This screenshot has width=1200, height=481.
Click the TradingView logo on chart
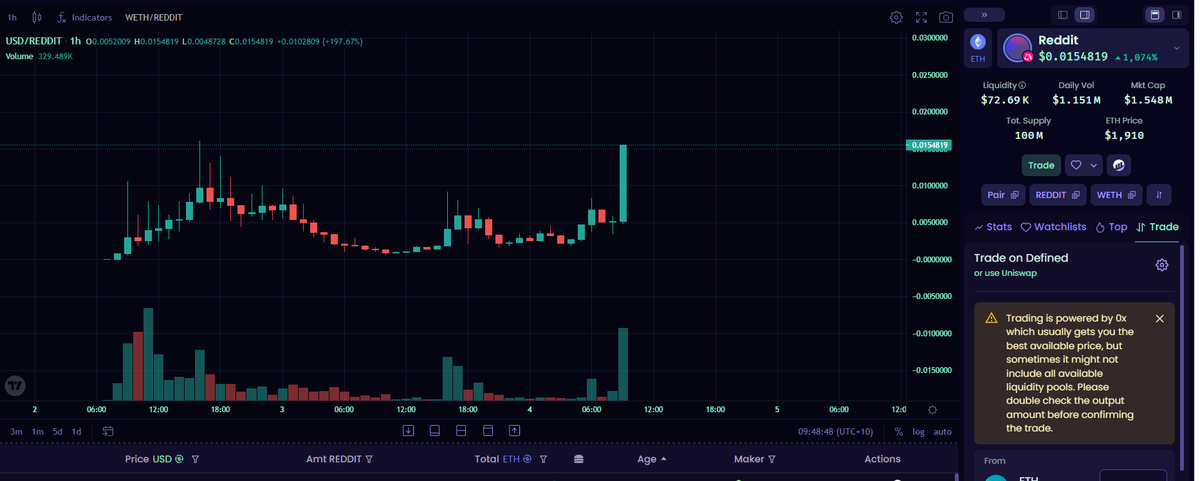(15, 386)
